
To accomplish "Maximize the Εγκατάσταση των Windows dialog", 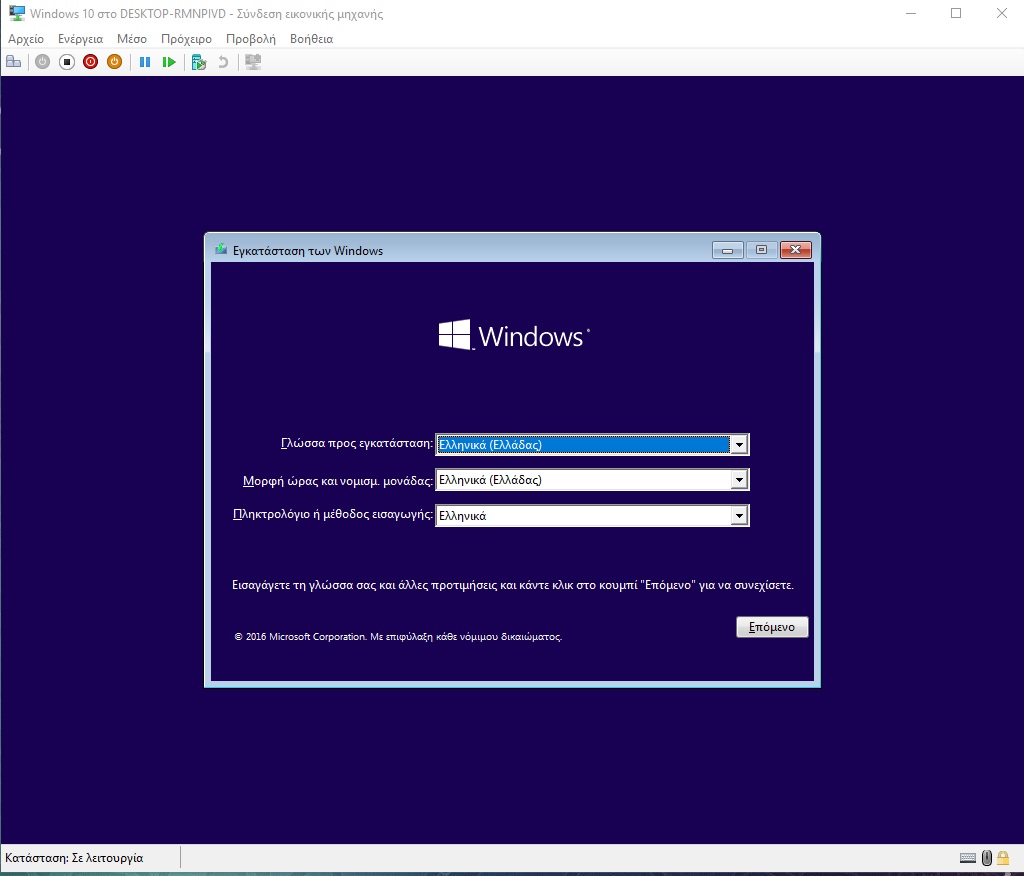I will click(x=761, y=250).
